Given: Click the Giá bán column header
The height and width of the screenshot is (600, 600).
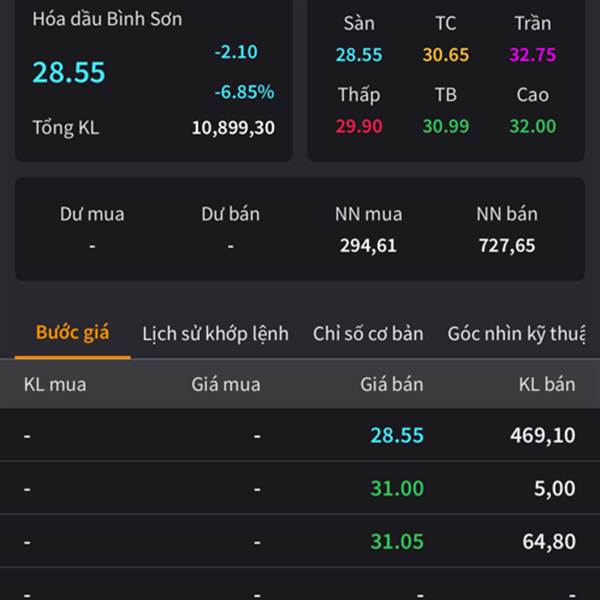Looking at the screenshot, I should [x=392, y=385].
